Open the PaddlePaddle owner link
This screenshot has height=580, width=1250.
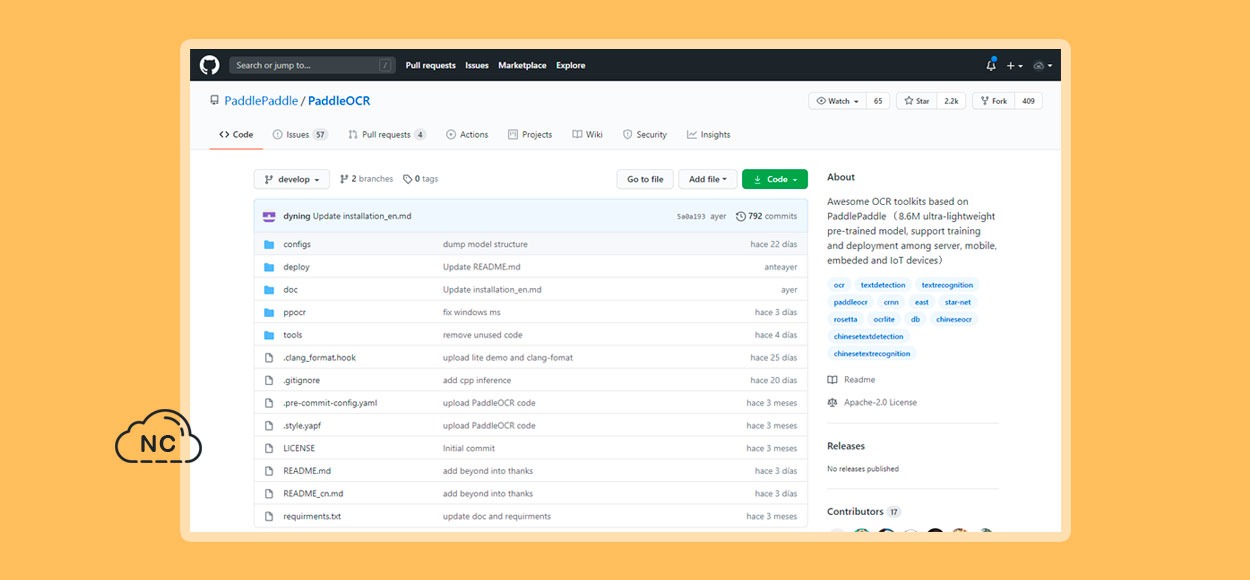[261, 101]
